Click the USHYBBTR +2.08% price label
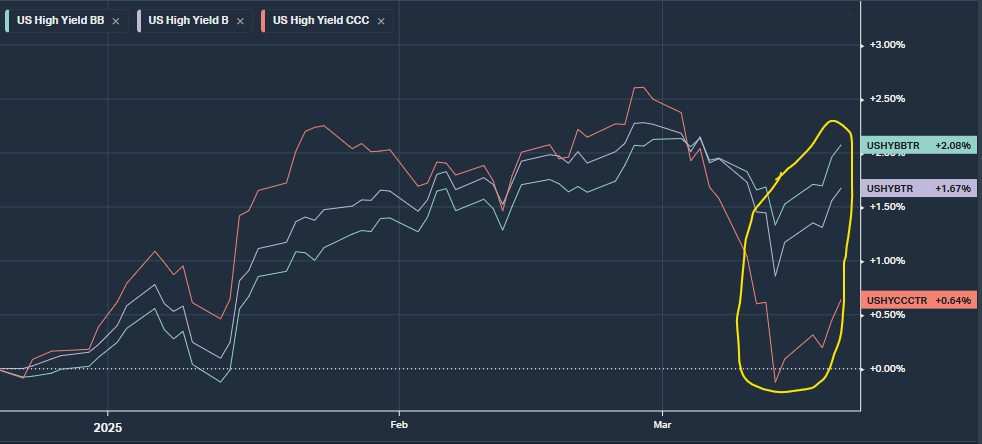982x444 pixels. [918, 146]
